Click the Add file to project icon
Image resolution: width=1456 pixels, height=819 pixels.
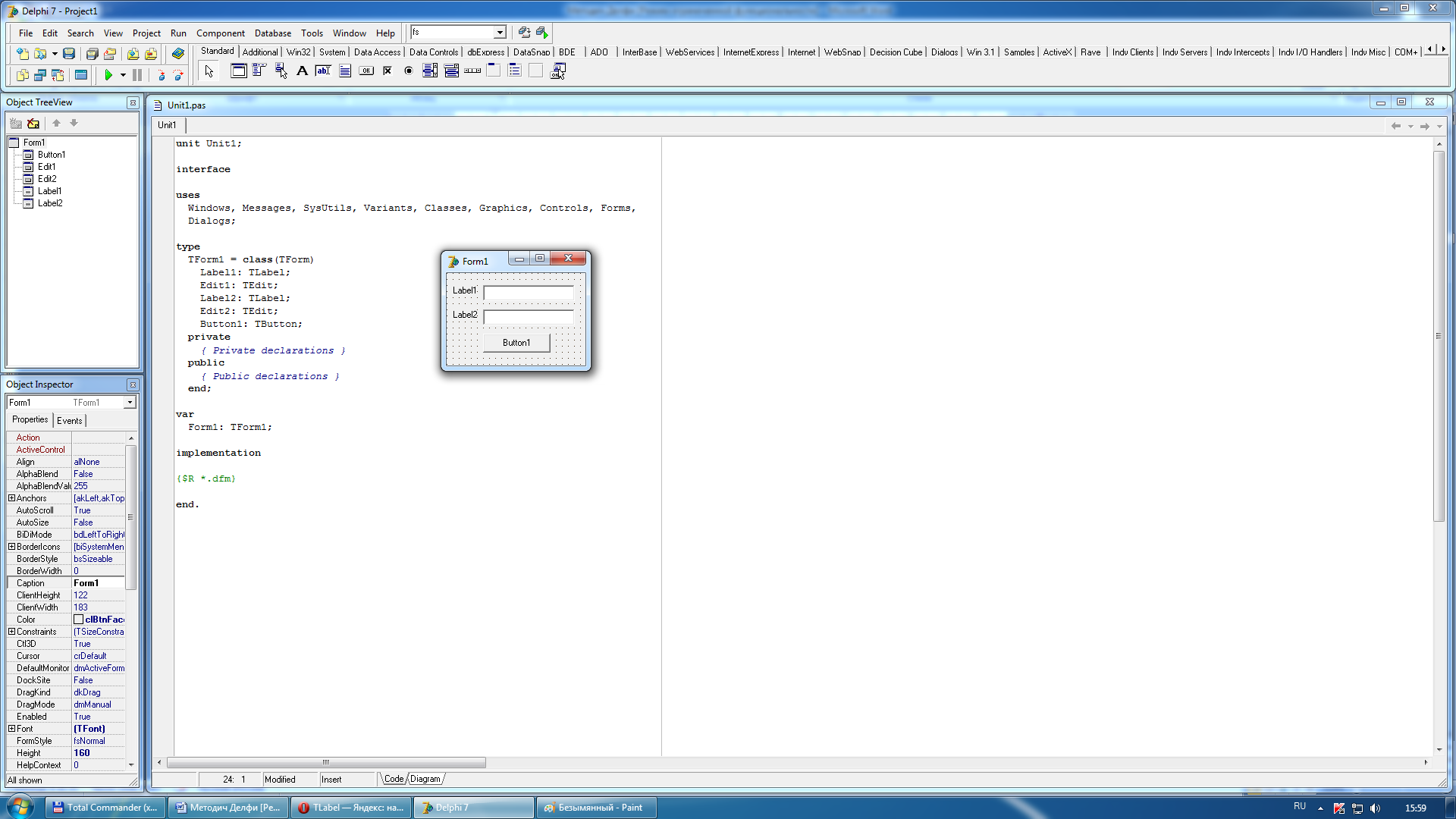click(x=133, y=53)
